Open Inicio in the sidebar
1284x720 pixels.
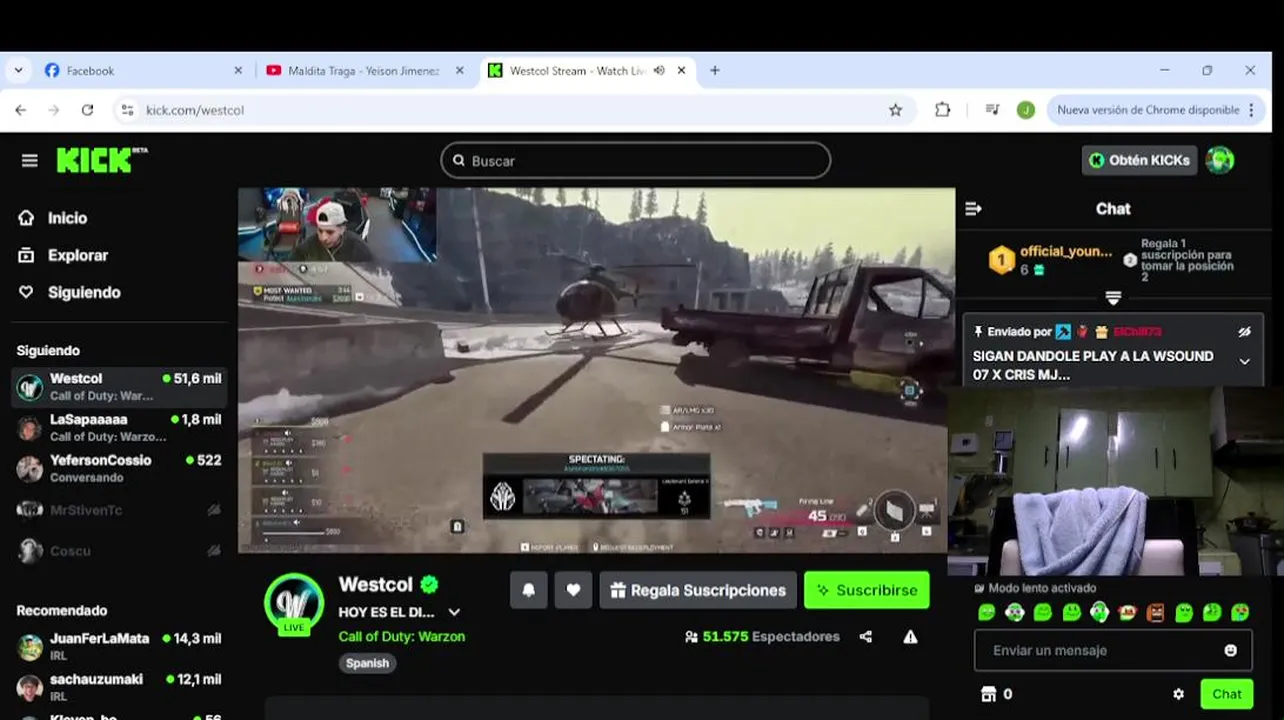point(67,218)
